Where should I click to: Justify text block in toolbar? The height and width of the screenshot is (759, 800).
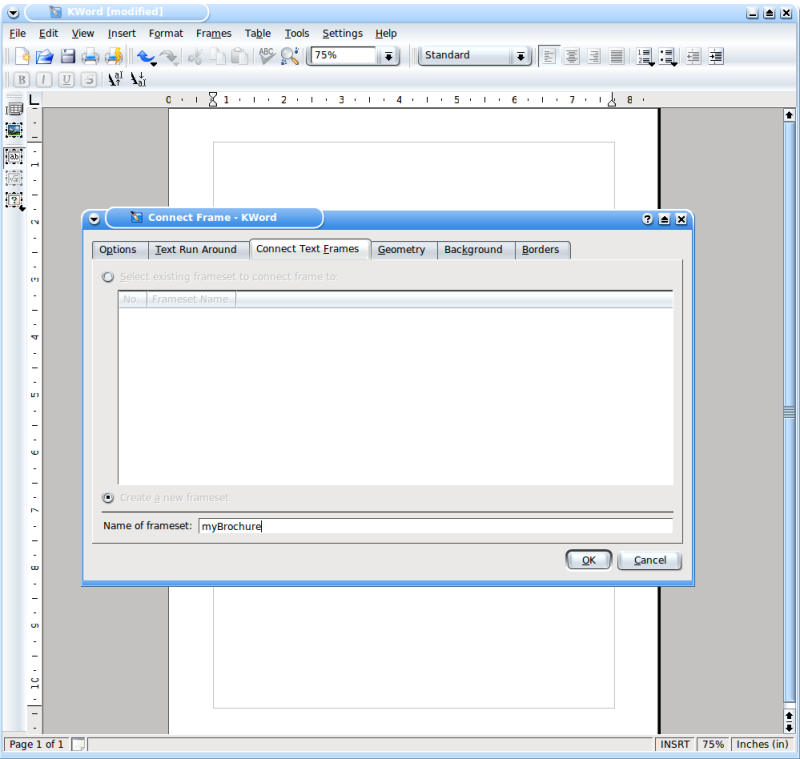click(x=616, y=56)
